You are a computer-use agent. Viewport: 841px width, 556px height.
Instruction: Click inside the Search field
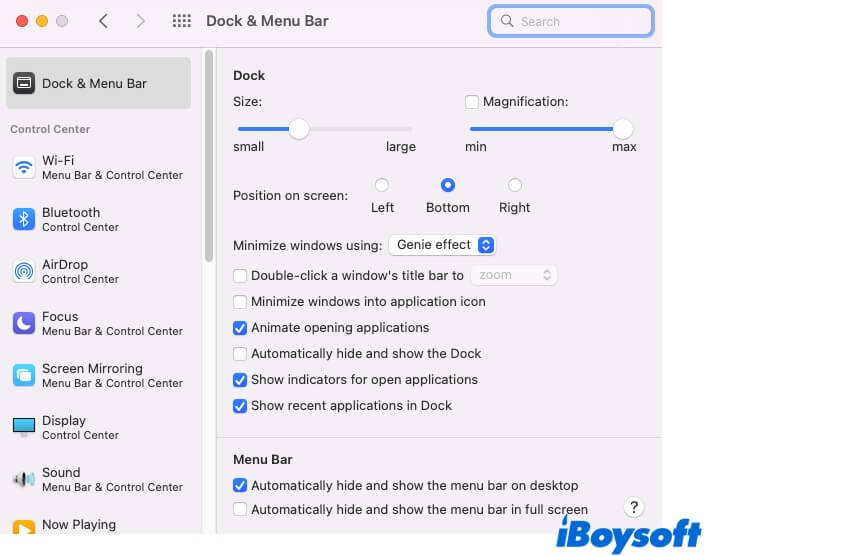click(571, 21)
